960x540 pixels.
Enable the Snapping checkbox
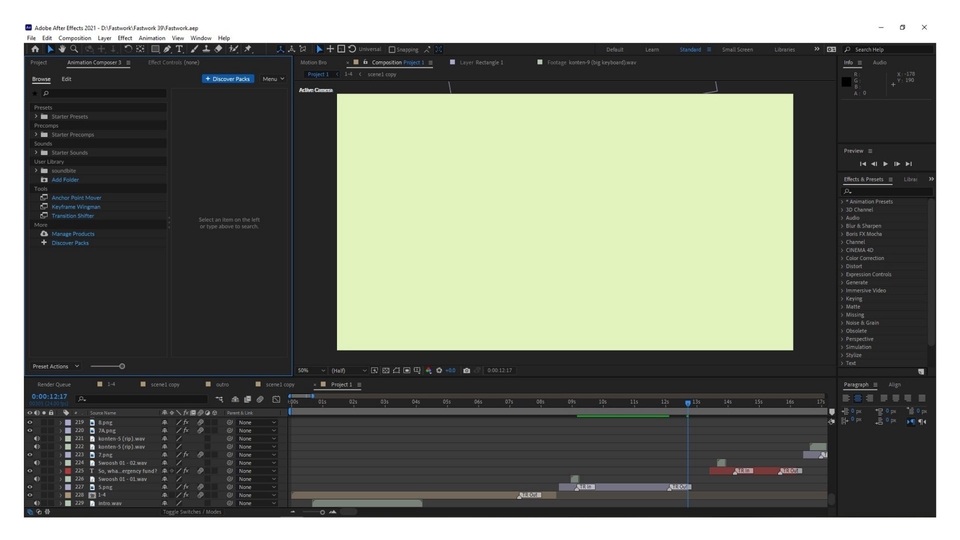392,50
